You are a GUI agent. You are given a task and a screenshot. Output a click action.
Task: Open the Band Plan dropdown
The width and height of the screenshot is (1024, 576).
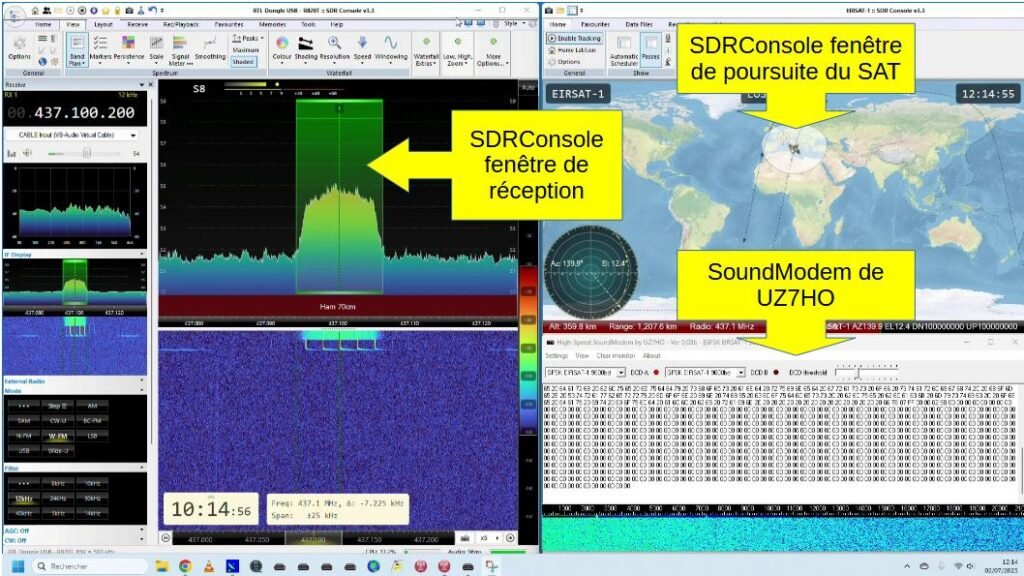(77, 51)
